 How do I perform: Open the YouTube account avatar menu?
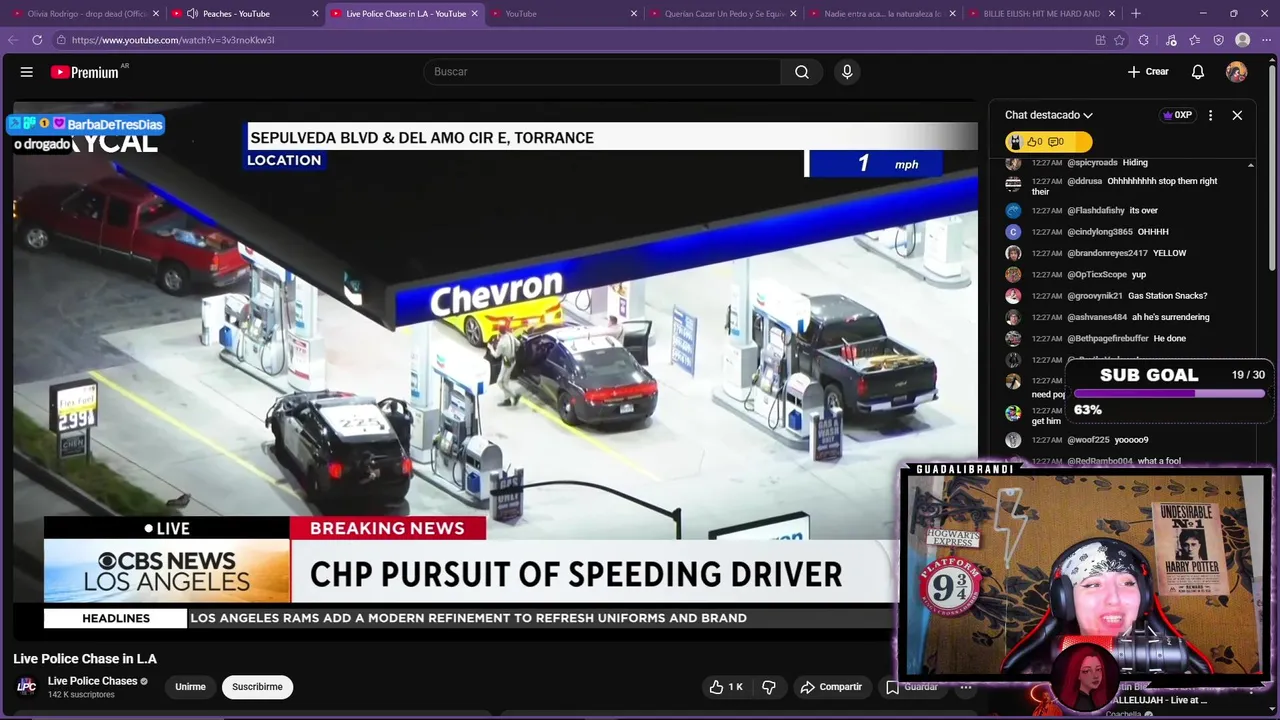[x=1237, y=72]
